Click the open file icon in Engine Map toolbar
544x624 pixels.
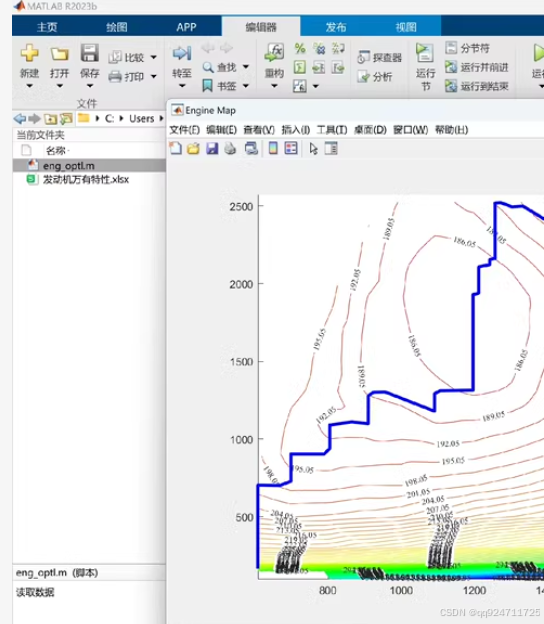[193, 148]
